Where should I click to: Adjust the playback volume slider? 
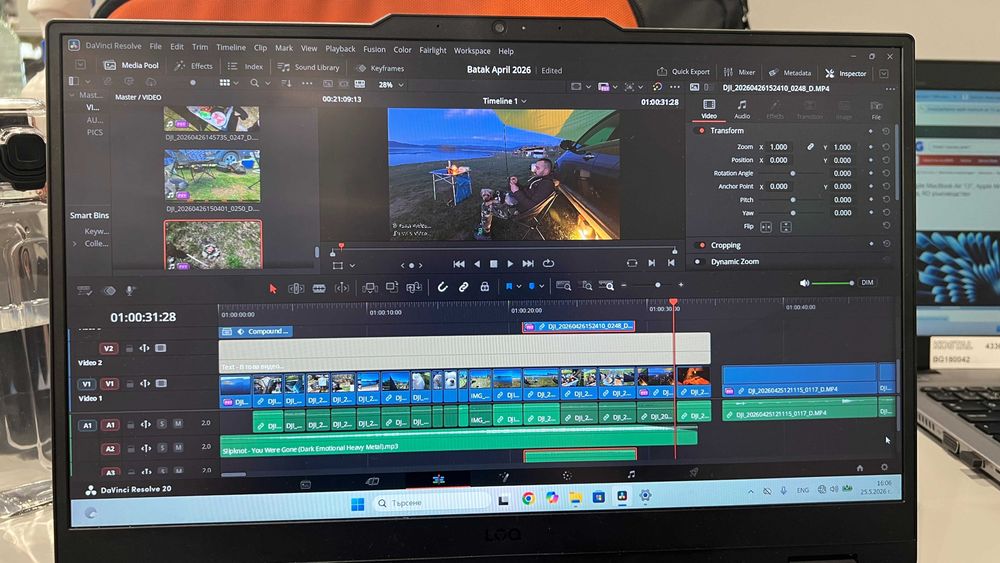point(833,283)
